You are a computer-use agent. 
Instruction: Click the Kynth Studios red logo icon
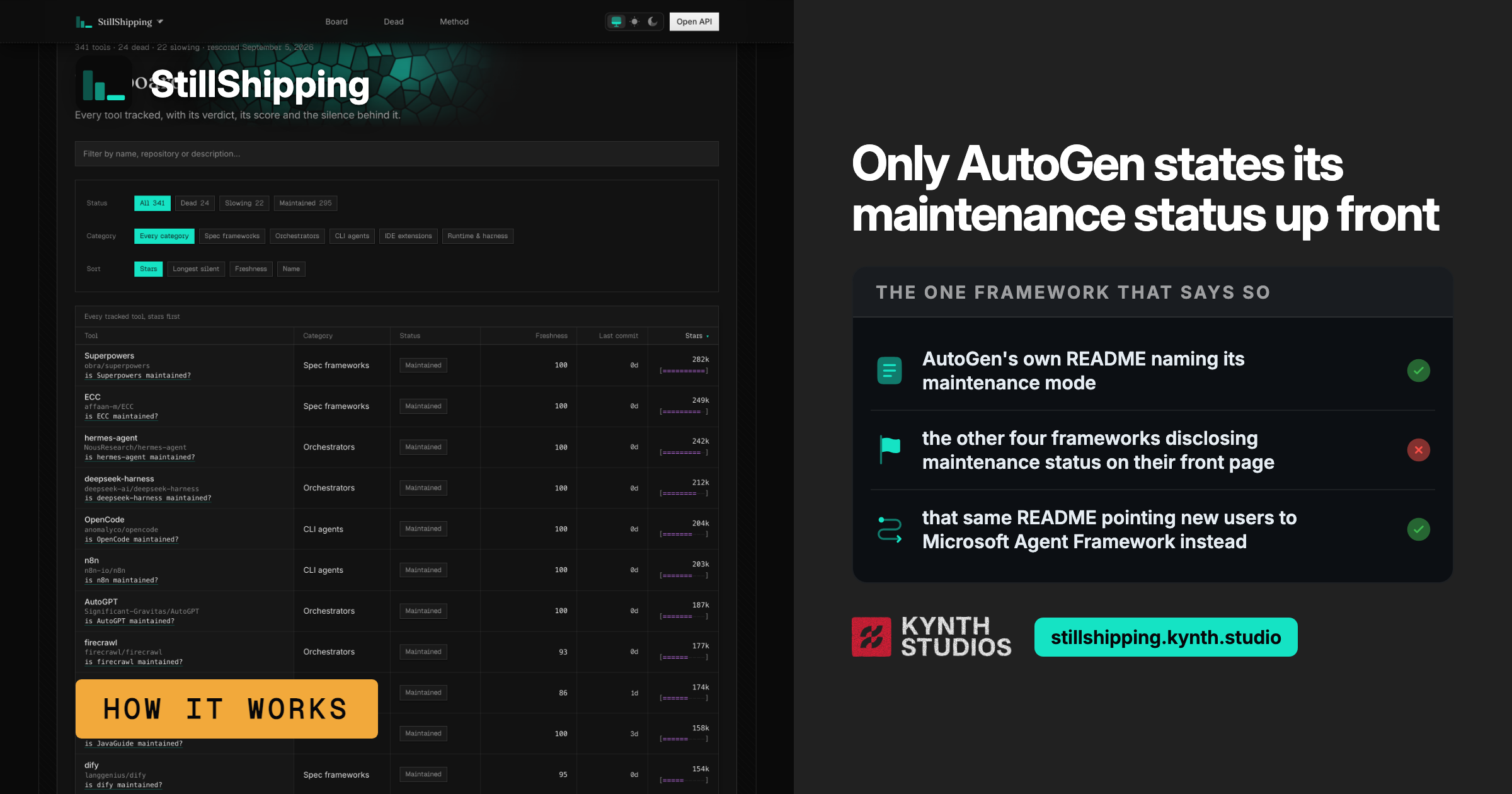tap(871, 637)
